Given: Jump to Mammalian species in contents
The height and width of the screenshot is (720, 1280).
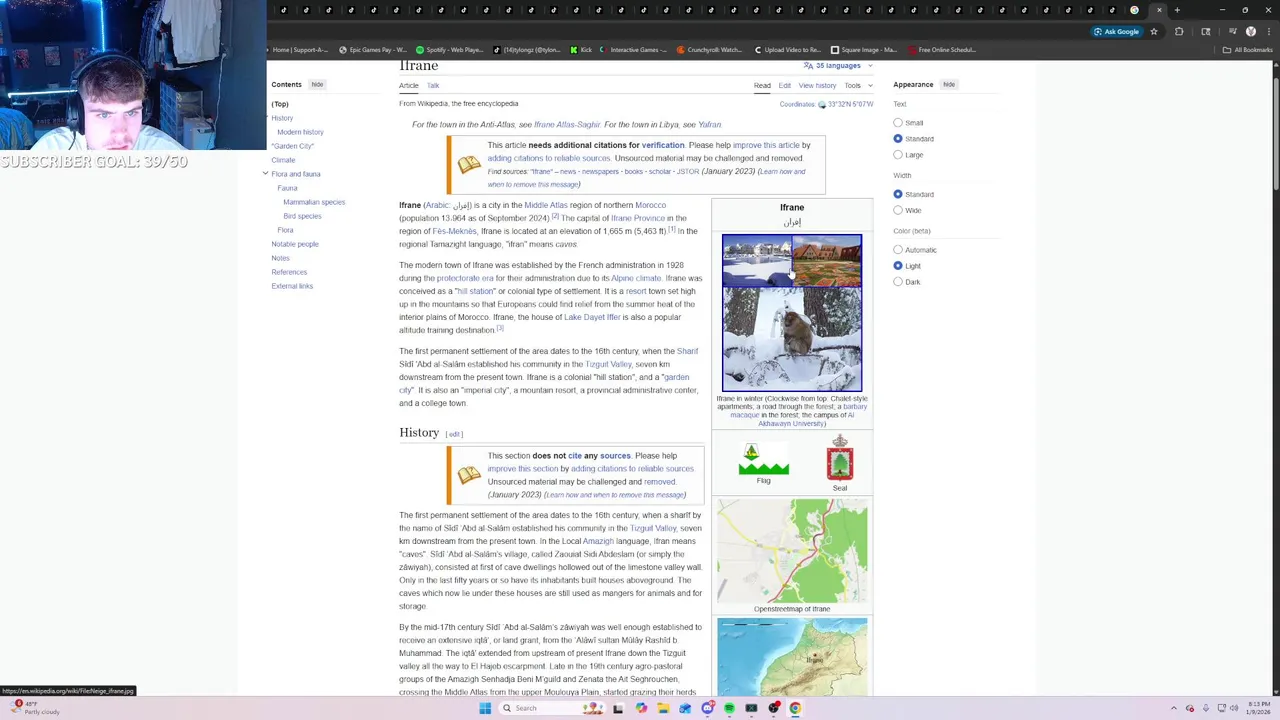Looking at the screenshot, I should click(314, 202).
